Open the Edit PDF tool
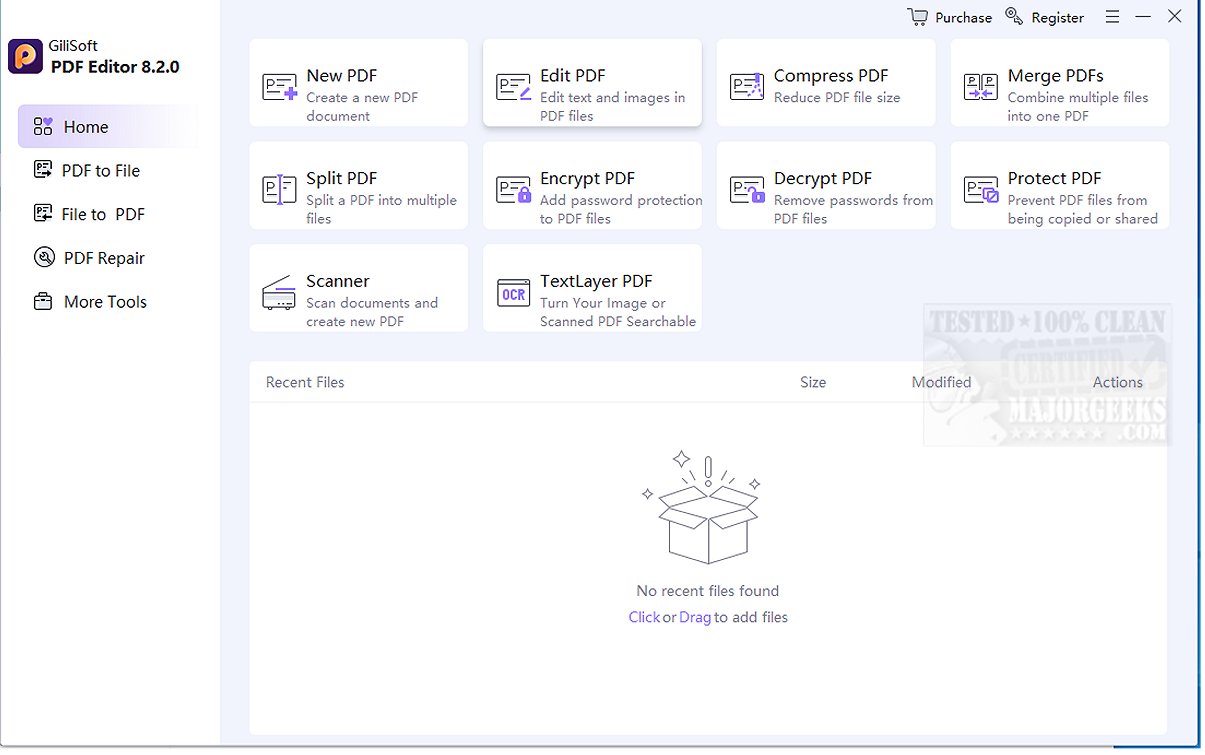This screenshot has height=755, width=1205. pos(512,83)
